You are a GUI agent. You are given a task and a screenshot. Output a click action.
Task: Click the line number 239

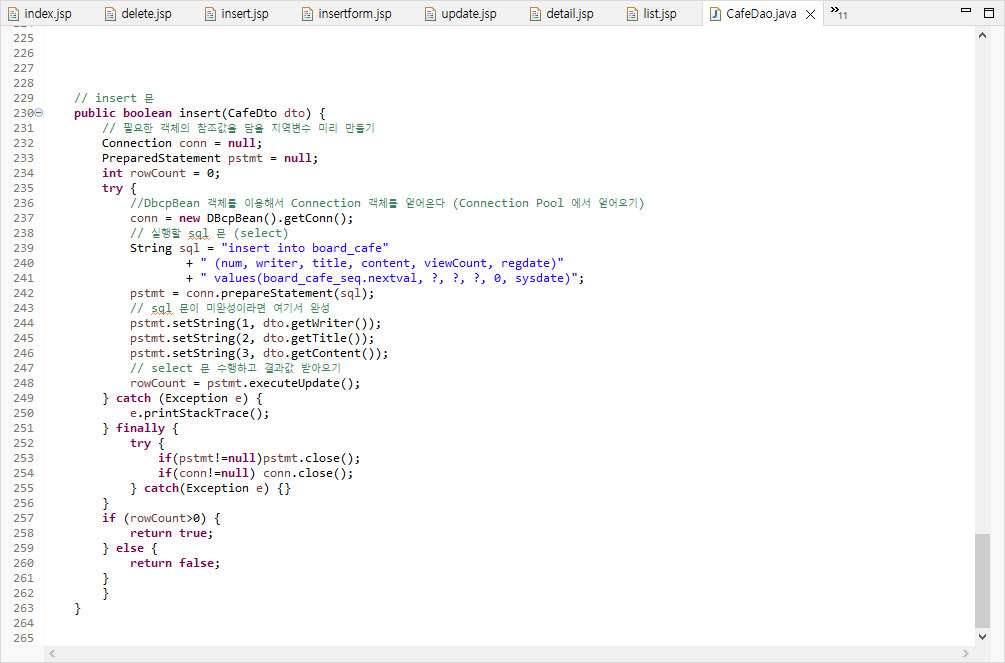pyautogui.click(x=23, y=248)
